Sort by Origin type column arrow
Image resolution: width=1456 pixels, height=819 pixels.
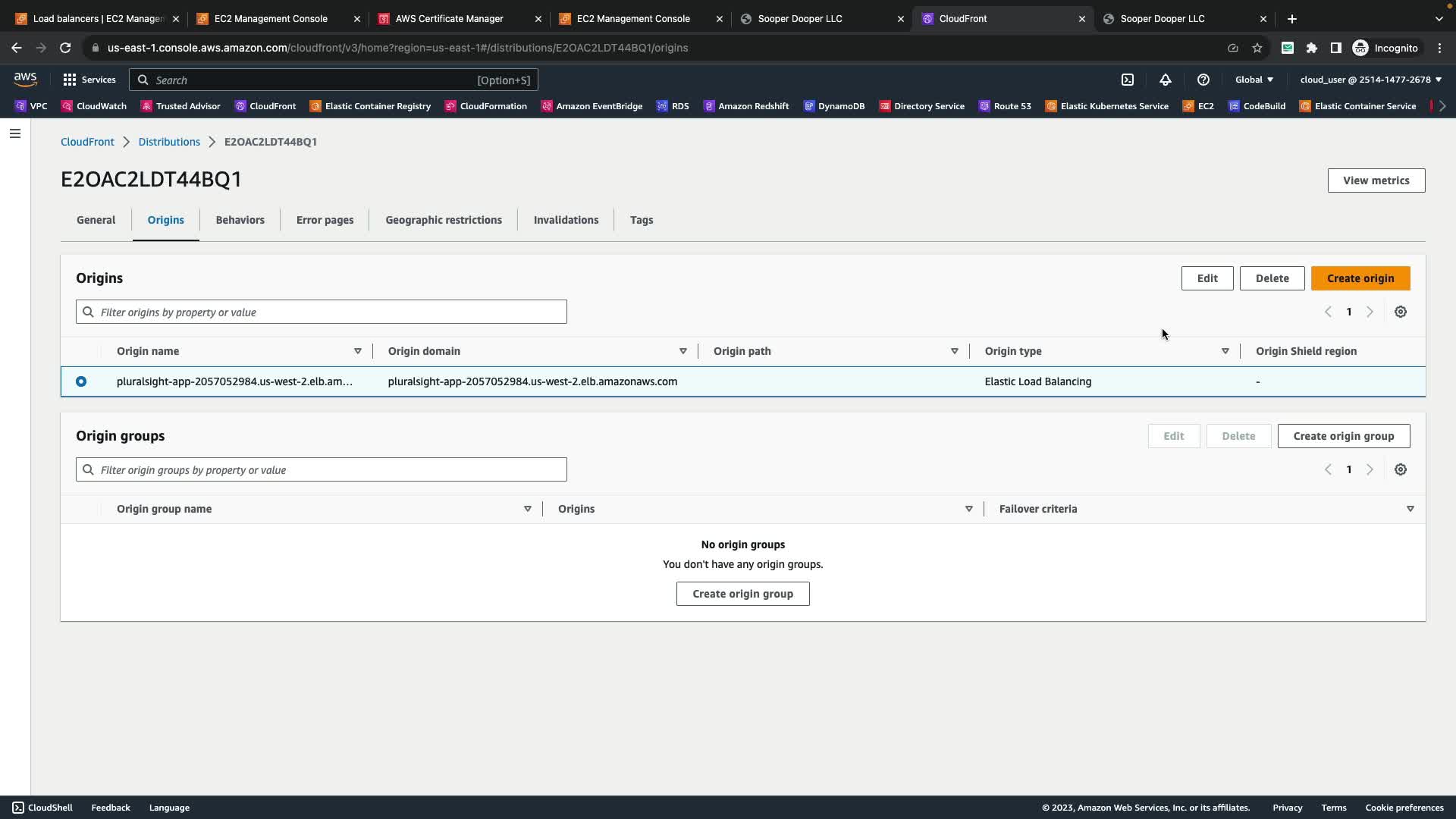point(1225,351)
